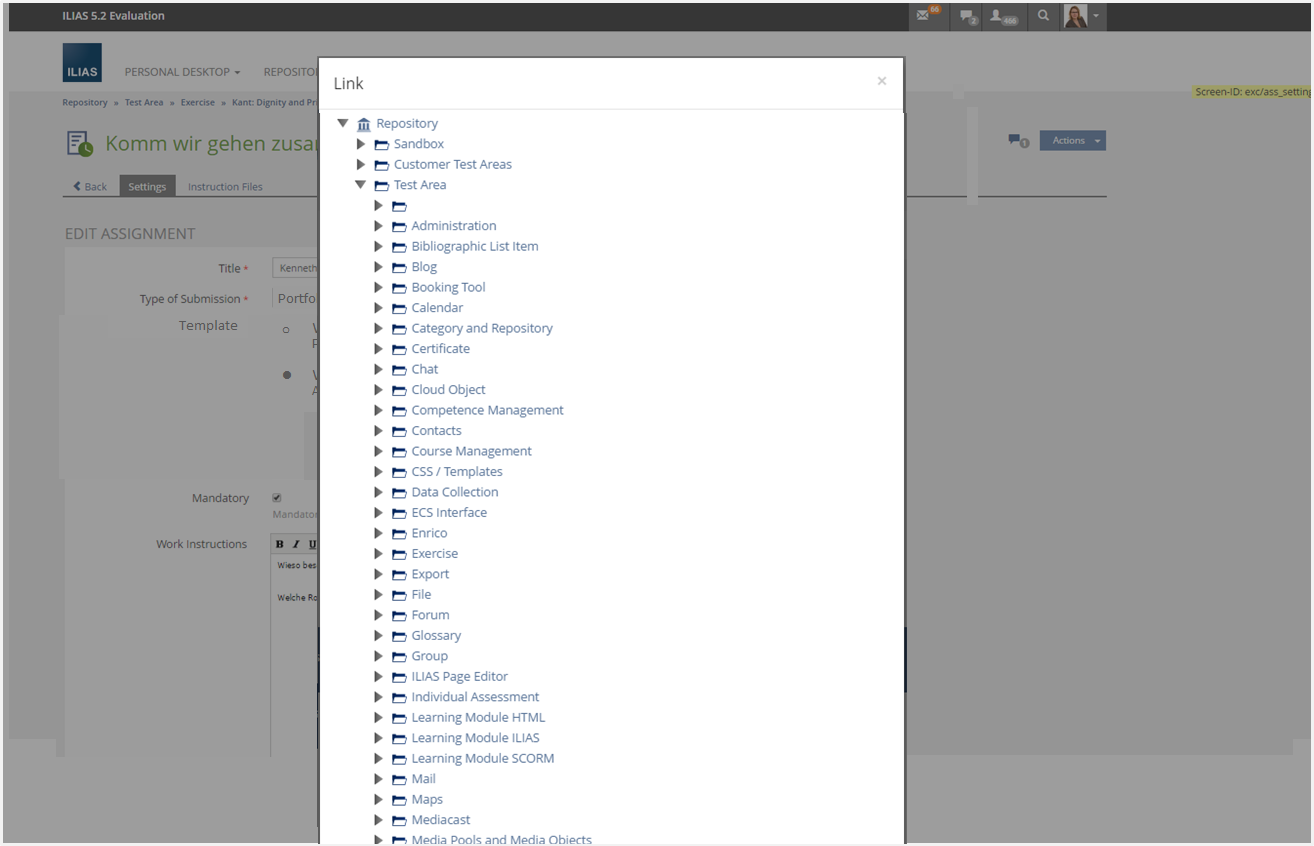The width and height of the screenshot is (1314, 846).
Task: Open the Personal Desktop menu
Action: [x=182, y=72]
